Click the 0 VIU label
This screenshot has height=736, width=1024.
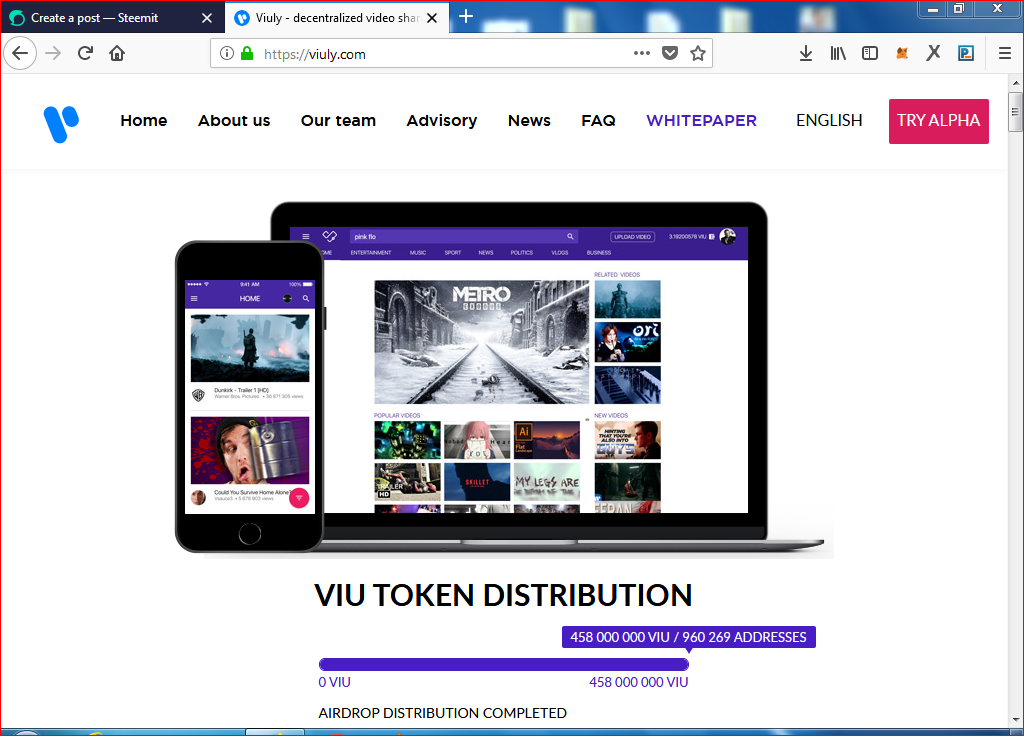334,682
